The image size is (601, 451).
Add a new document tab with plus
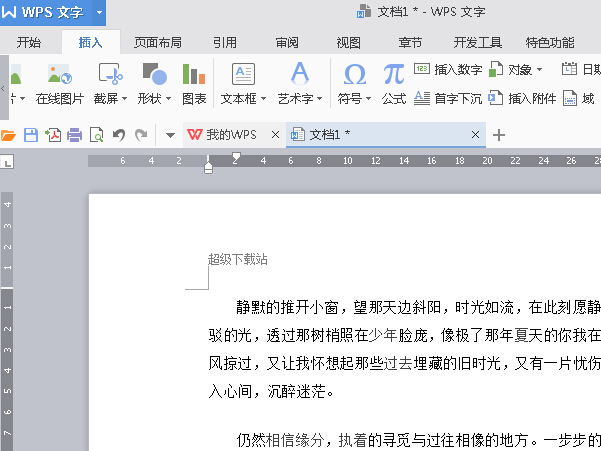click(x=499, y=135)
